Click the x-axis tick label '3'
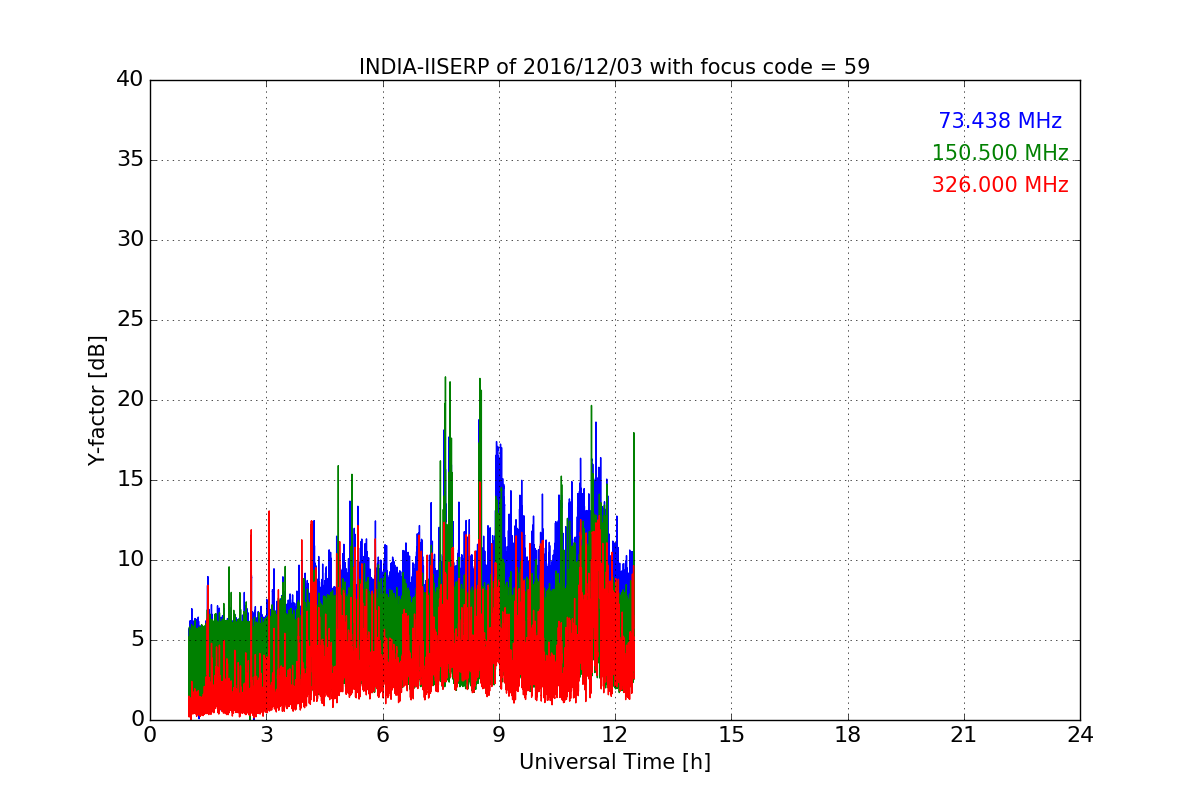 click(x=266, y=735)
